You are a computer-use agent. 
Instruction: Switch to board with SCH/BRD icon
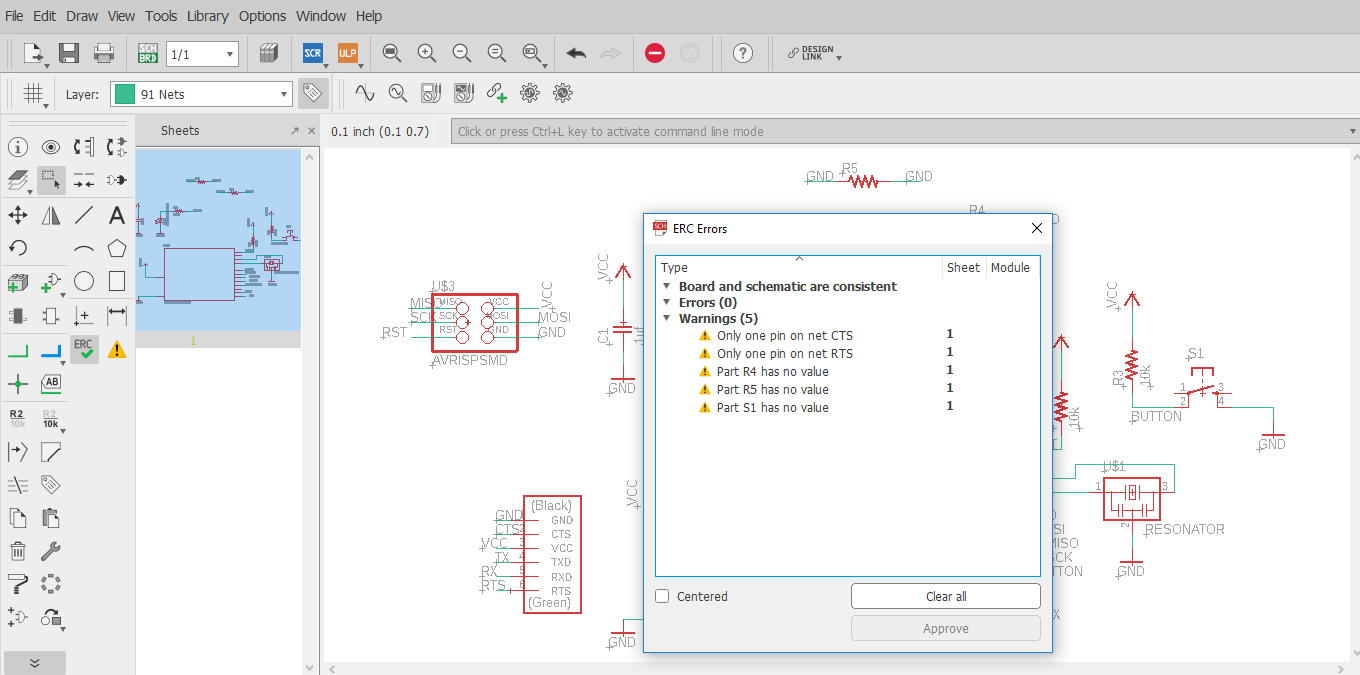tap(148, 53)
